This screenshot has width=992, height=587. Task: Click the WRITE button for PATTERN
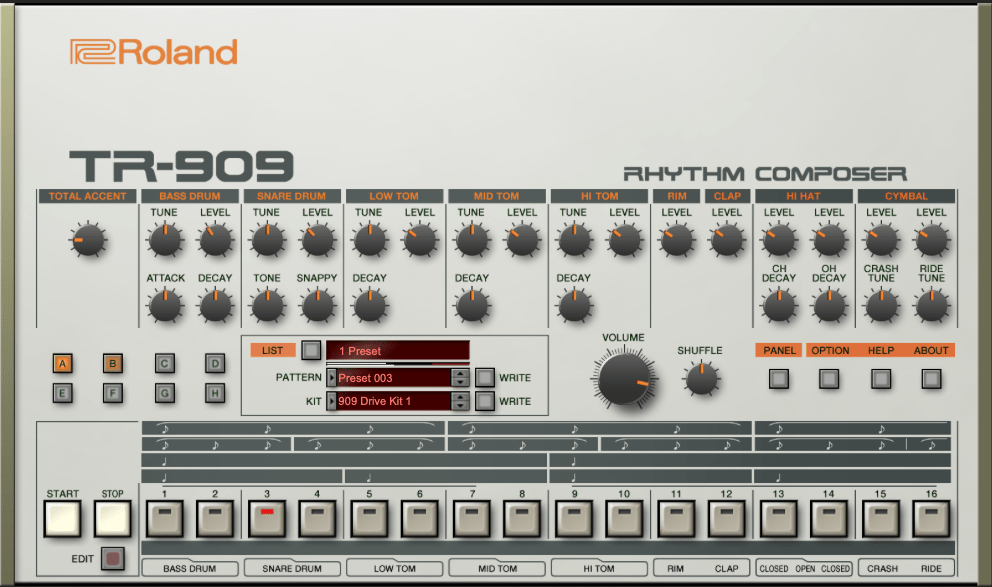coord(485,378)
